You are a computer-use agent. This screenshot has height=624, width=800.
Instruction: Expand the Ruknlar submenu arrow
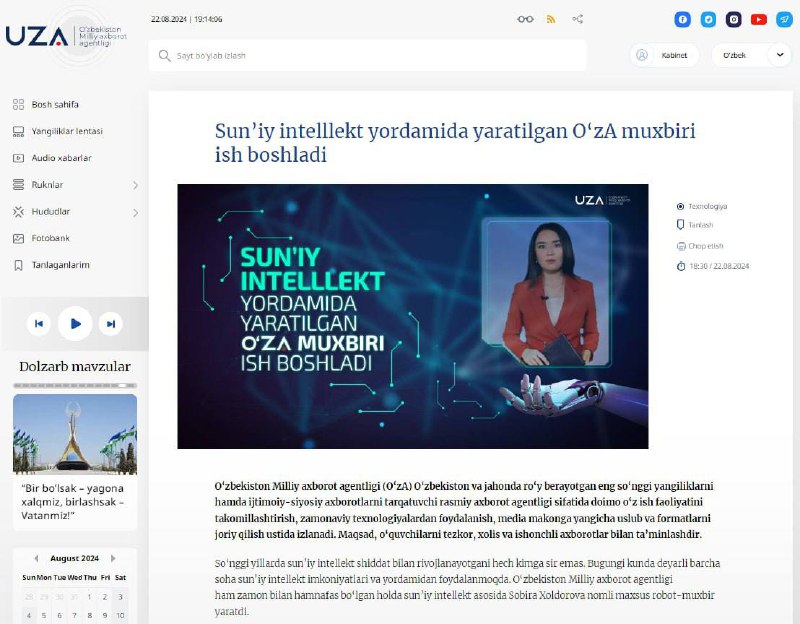click(x=135, y=185)
